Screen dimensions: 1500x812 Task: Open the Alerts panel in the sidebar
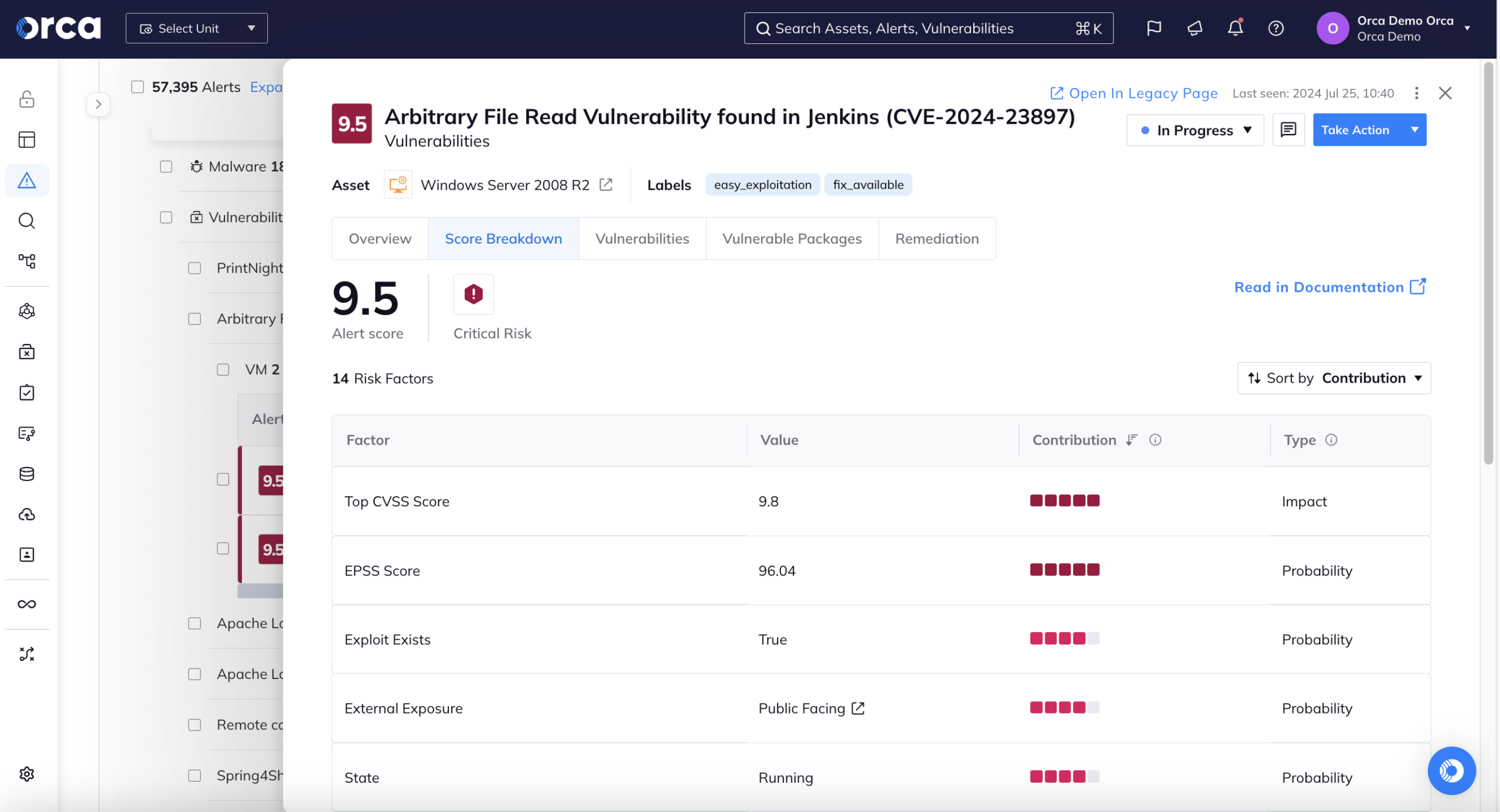click(27, 180)
